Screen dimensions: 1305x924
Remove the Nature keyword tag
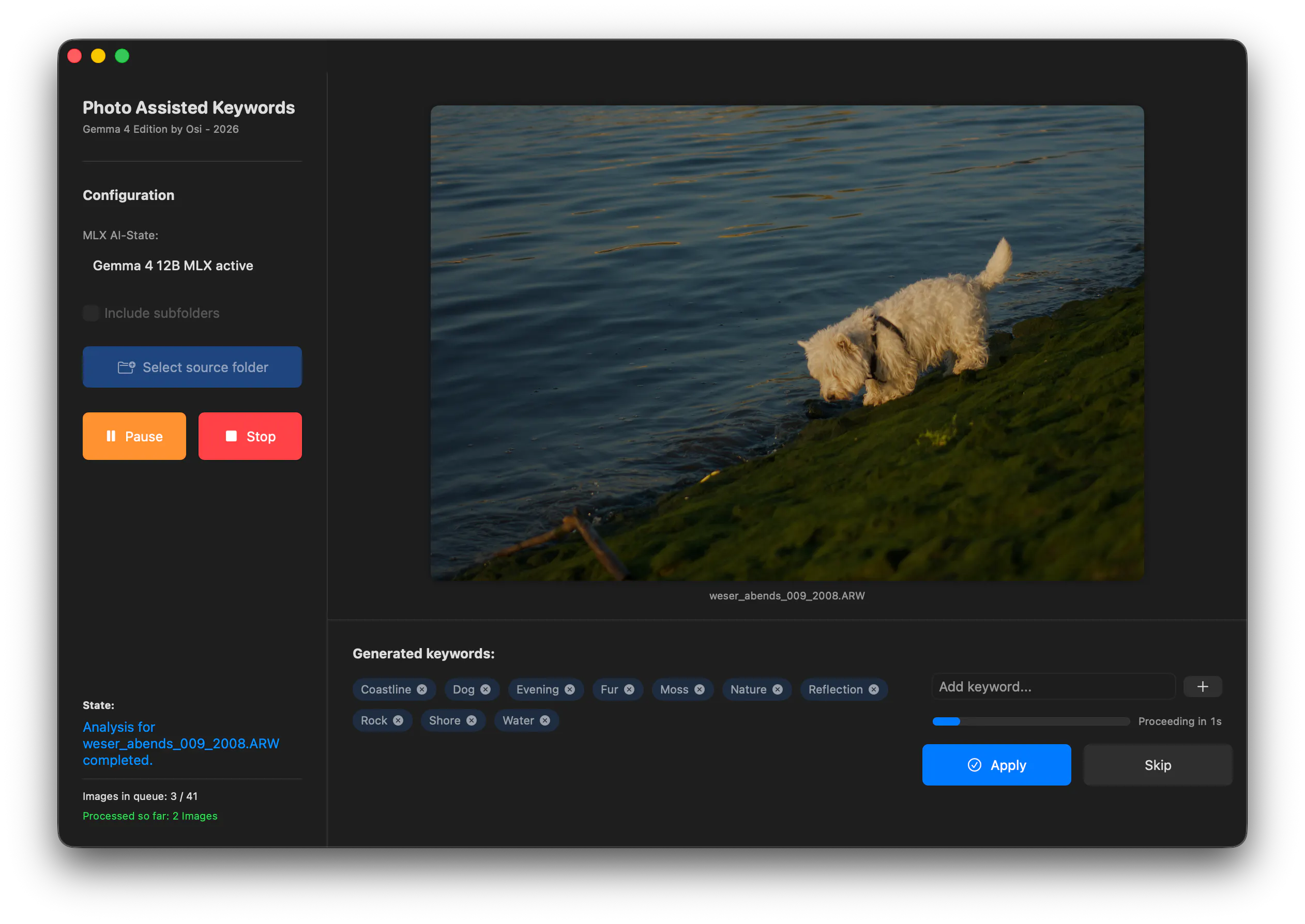coord(778,689)
